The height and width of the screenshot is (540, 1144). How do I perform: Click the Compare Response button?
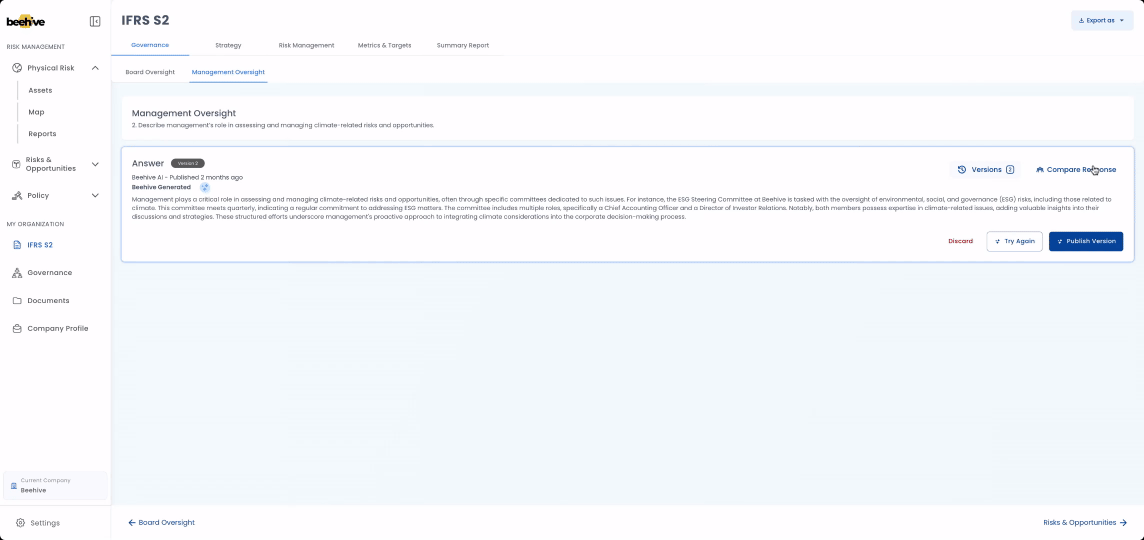[1075, 169]
